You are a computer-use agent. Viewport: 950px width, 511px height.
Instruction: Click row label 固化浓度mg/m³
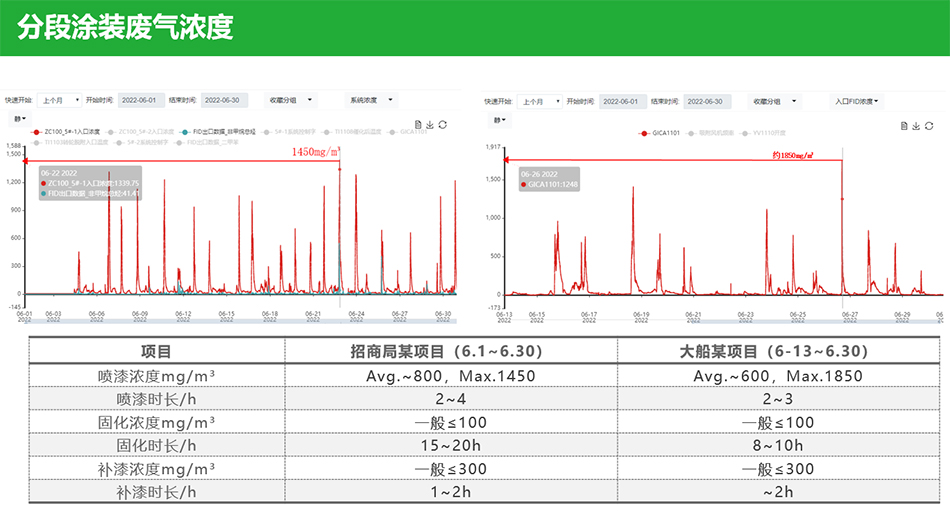pos(156,422)
